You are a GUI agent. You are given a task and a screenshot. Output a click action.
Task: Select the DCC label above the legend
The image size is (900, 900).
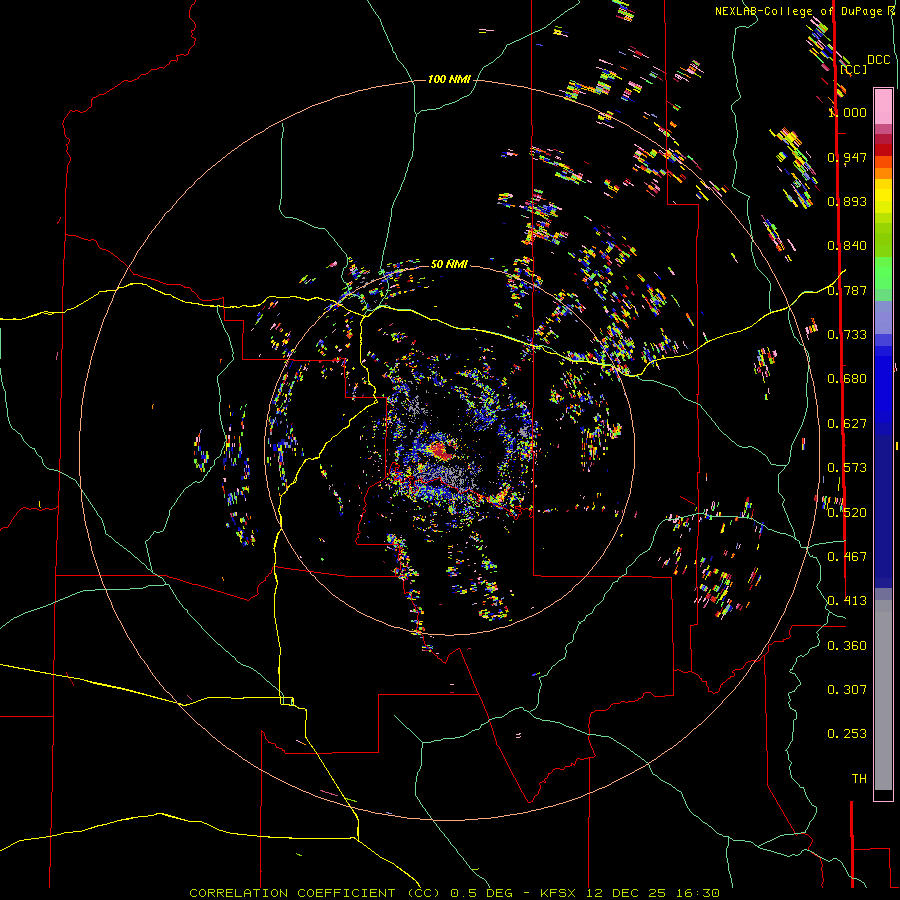click(879, 60)
